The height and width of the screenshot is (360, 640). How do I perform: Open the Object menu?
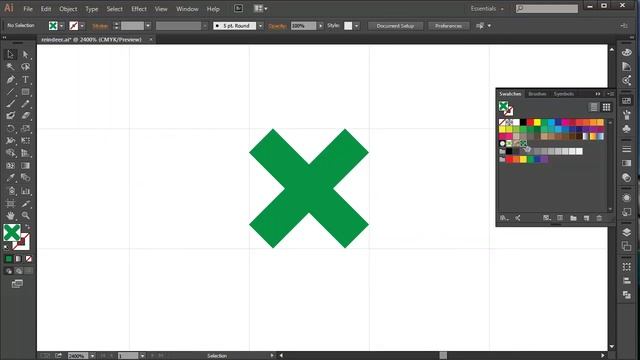[68, 9]
